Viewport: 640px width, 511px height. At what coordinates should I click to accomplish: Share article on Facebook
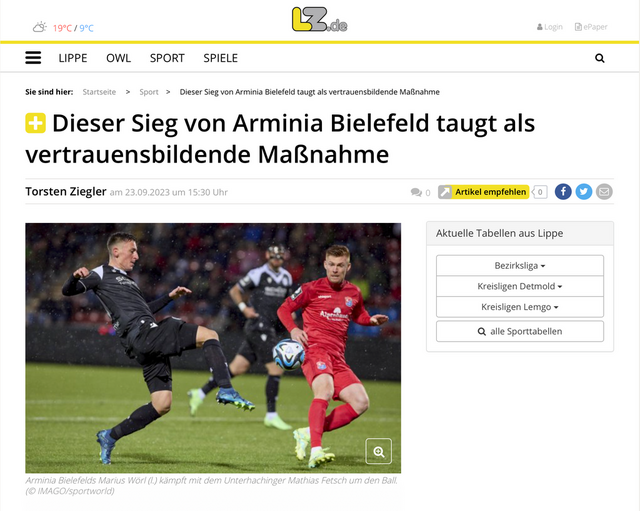(x=563, y=192)
